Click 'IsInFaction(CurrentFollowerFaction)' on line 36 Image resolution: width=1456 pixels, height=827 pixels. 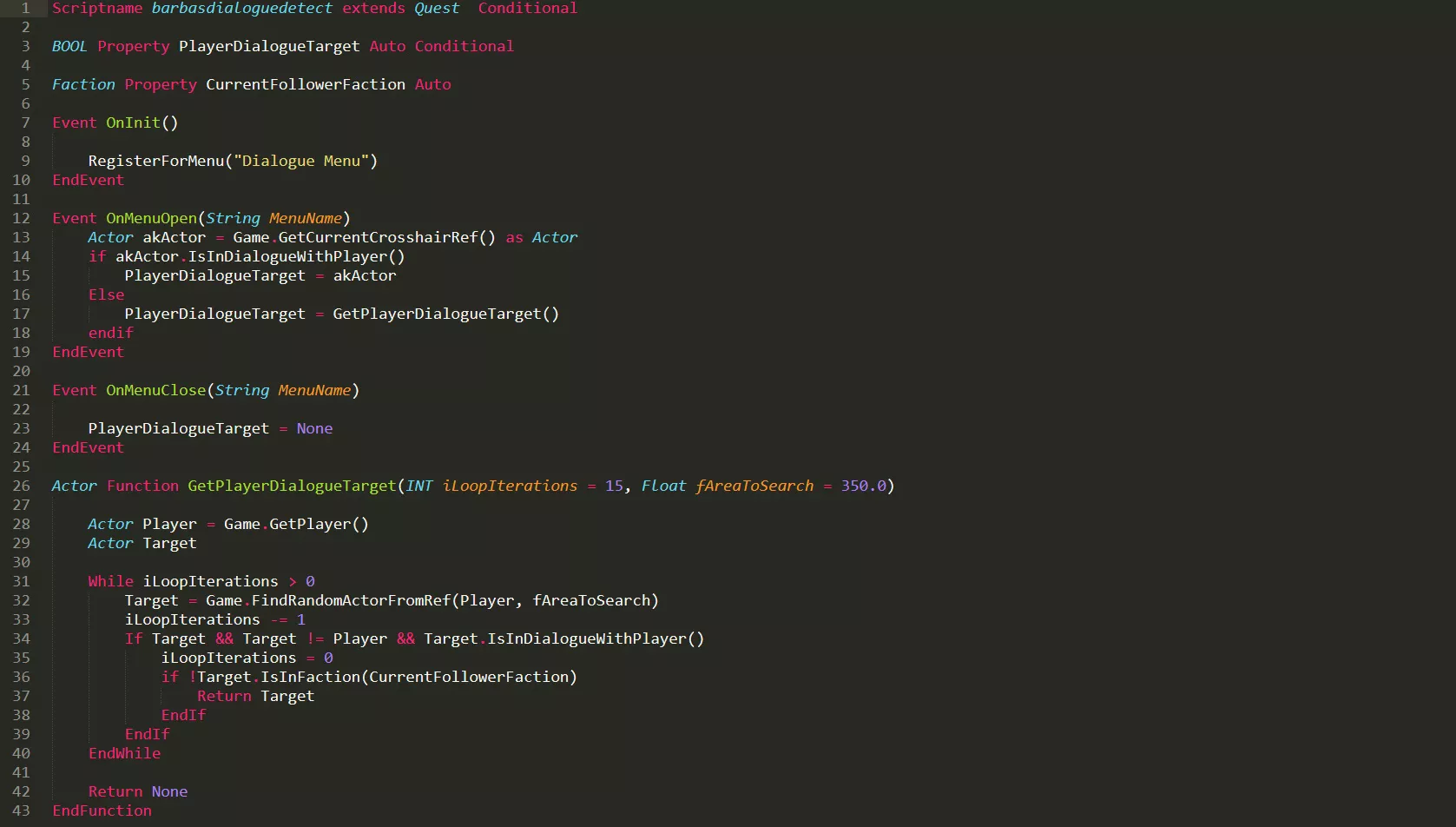[x=418, y=677]
